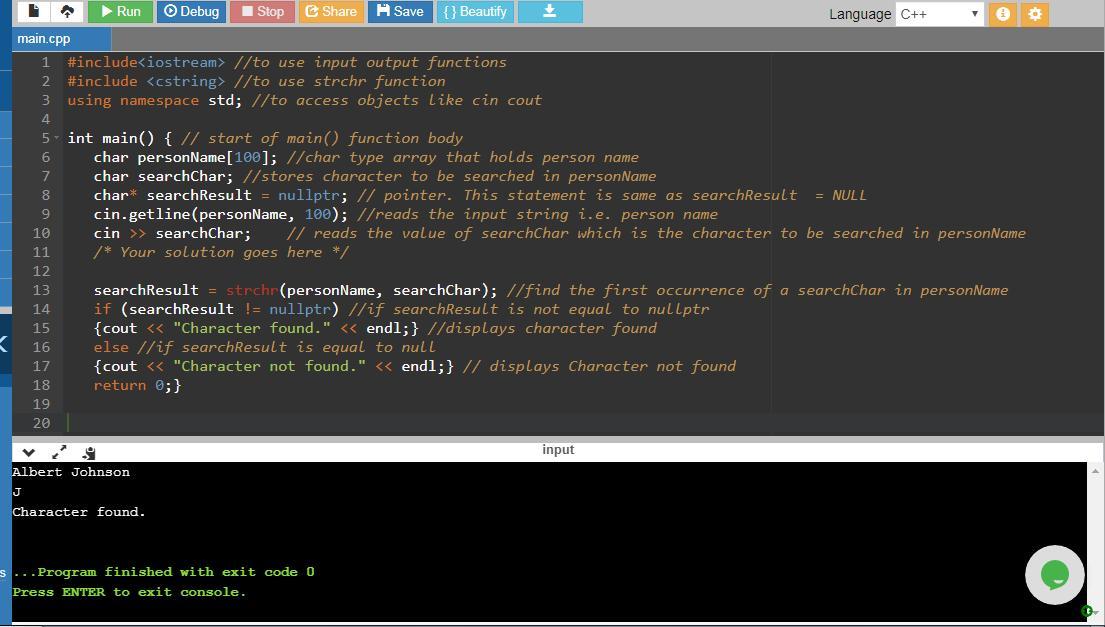
Task: Click the upload file cloud icon
Action: click(x=67, y=12)
